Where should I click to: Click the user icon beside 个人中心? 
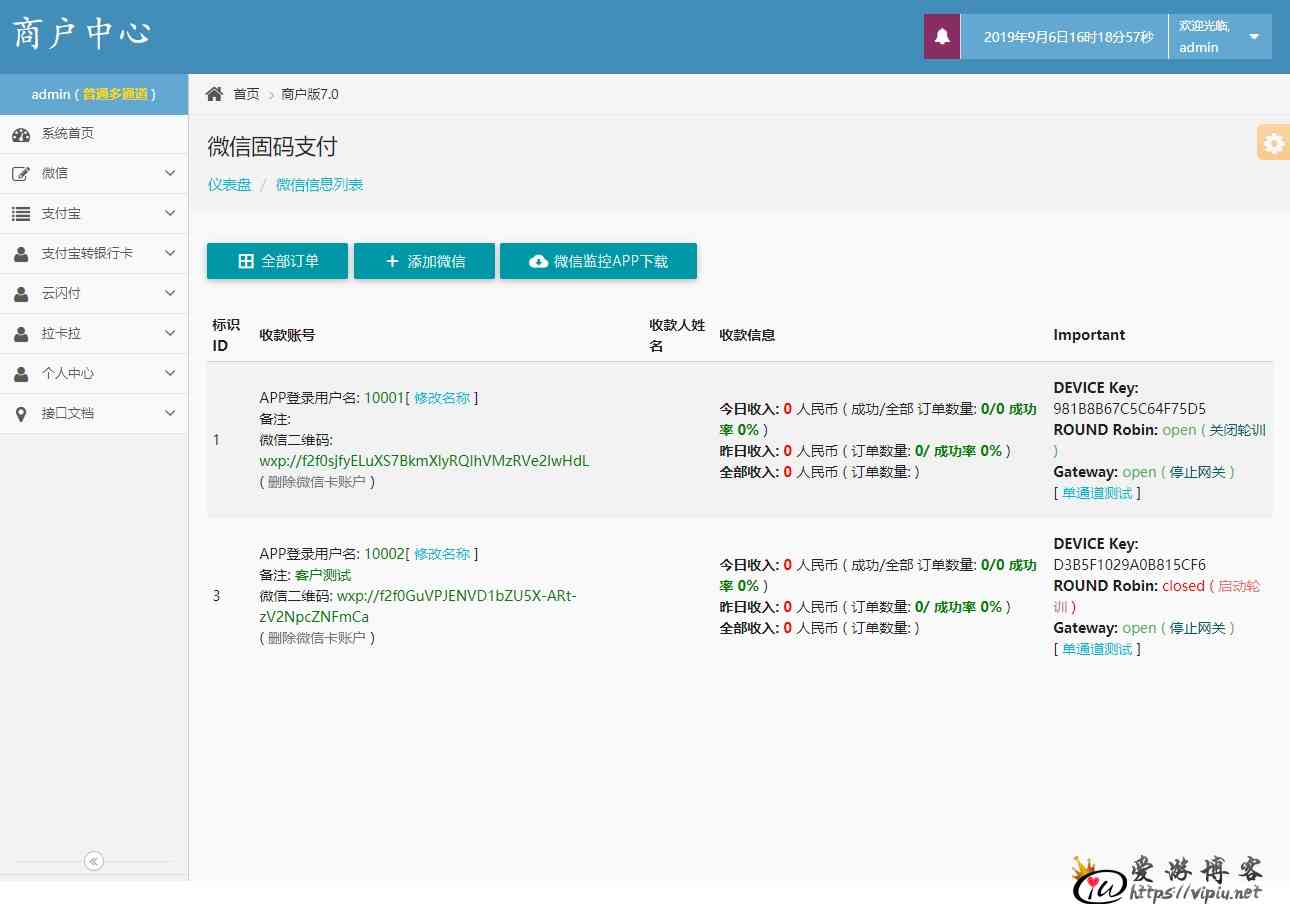pos(21,374)
